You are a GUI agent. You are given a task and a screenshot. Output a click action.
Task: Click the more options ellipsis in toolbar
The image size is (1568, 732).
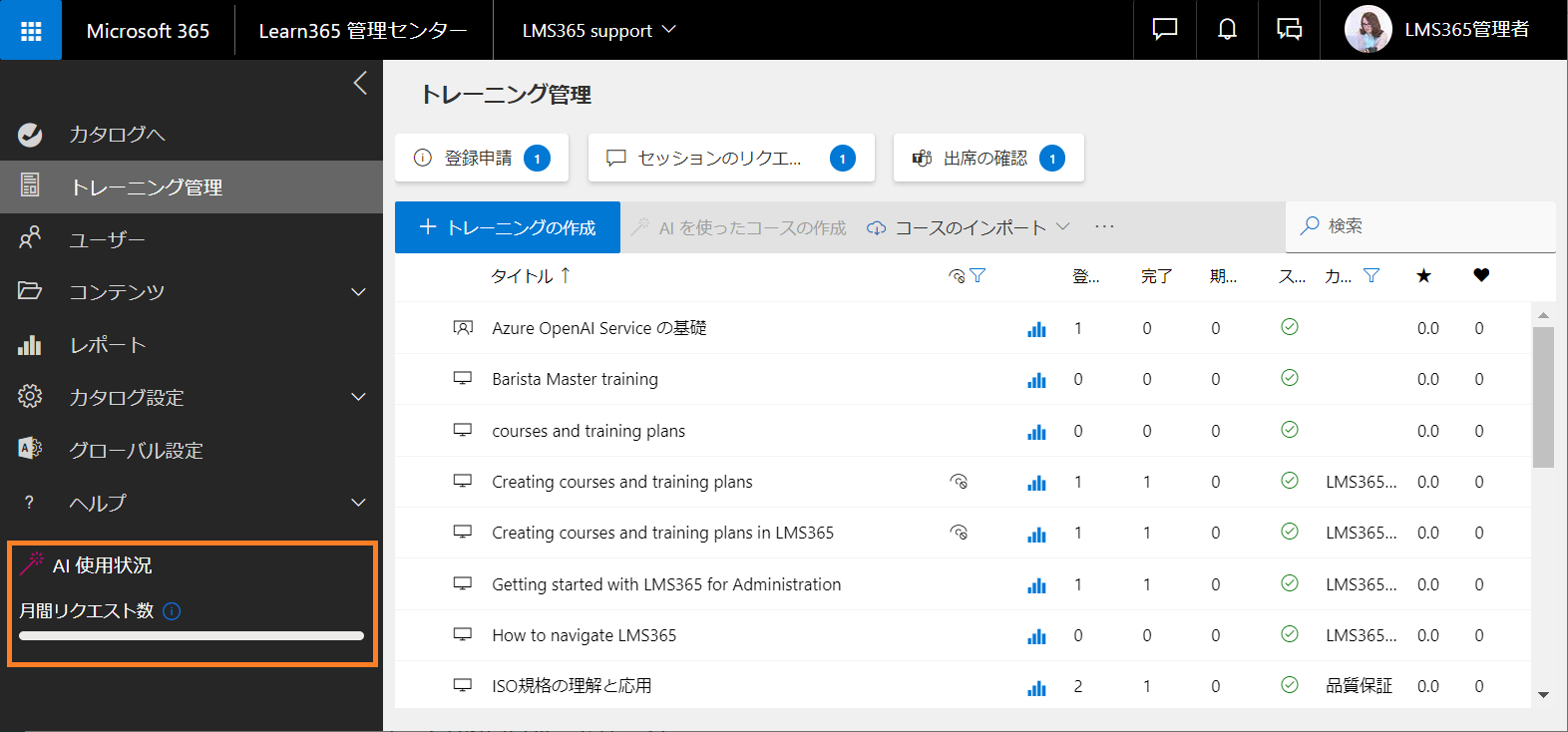(1104, 226)
